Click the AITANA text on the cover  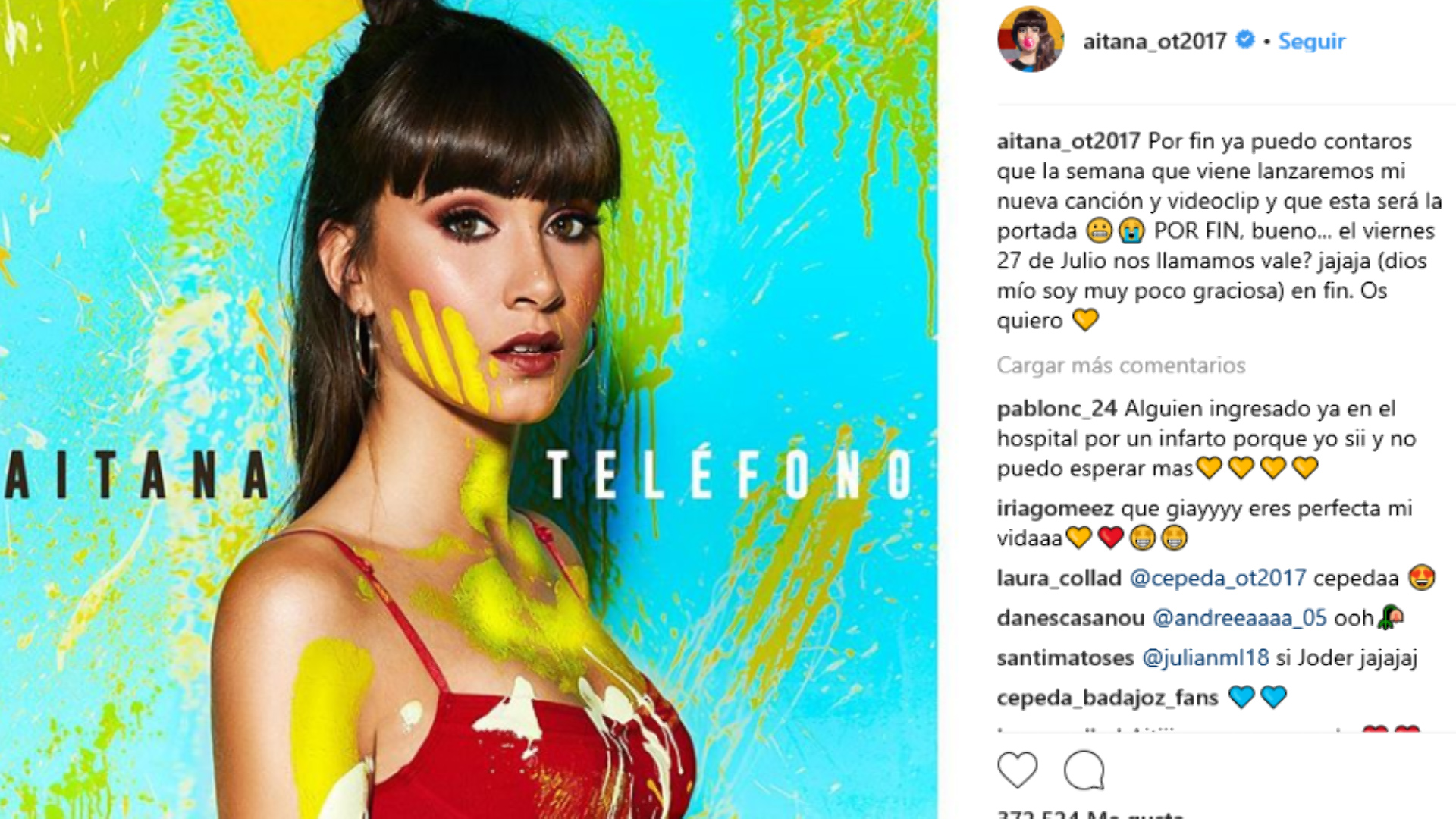[x=136, y=475]
